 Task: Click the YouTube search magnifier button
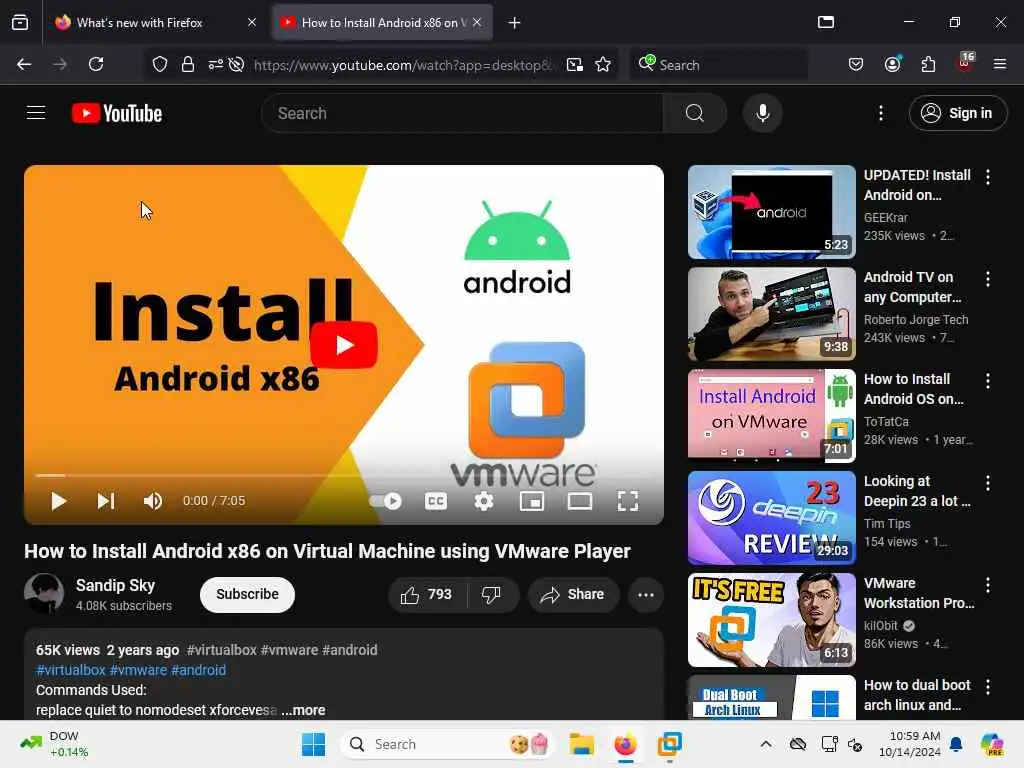(695, 113)
